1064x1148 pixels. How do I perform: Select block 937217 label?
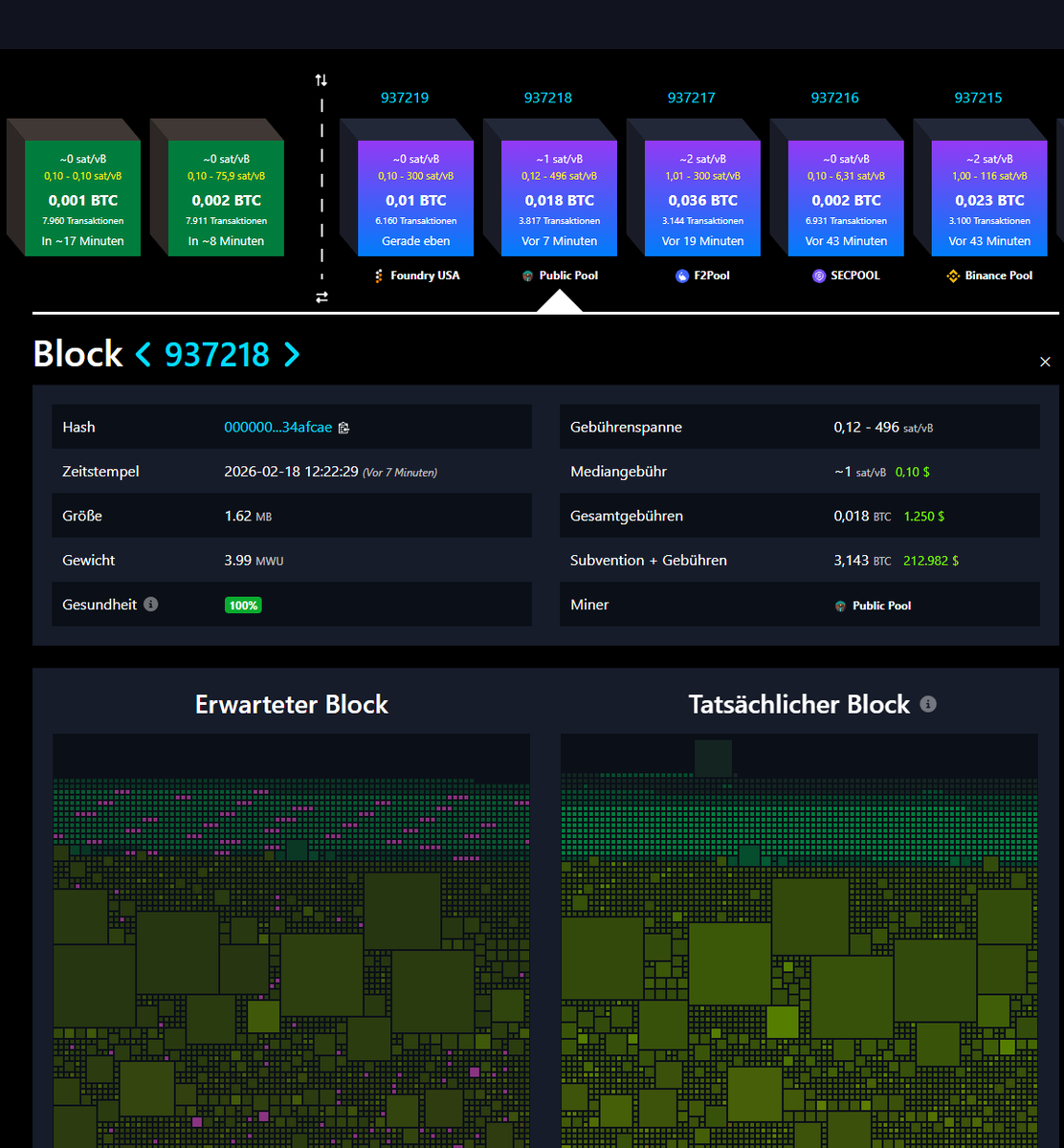693,97
